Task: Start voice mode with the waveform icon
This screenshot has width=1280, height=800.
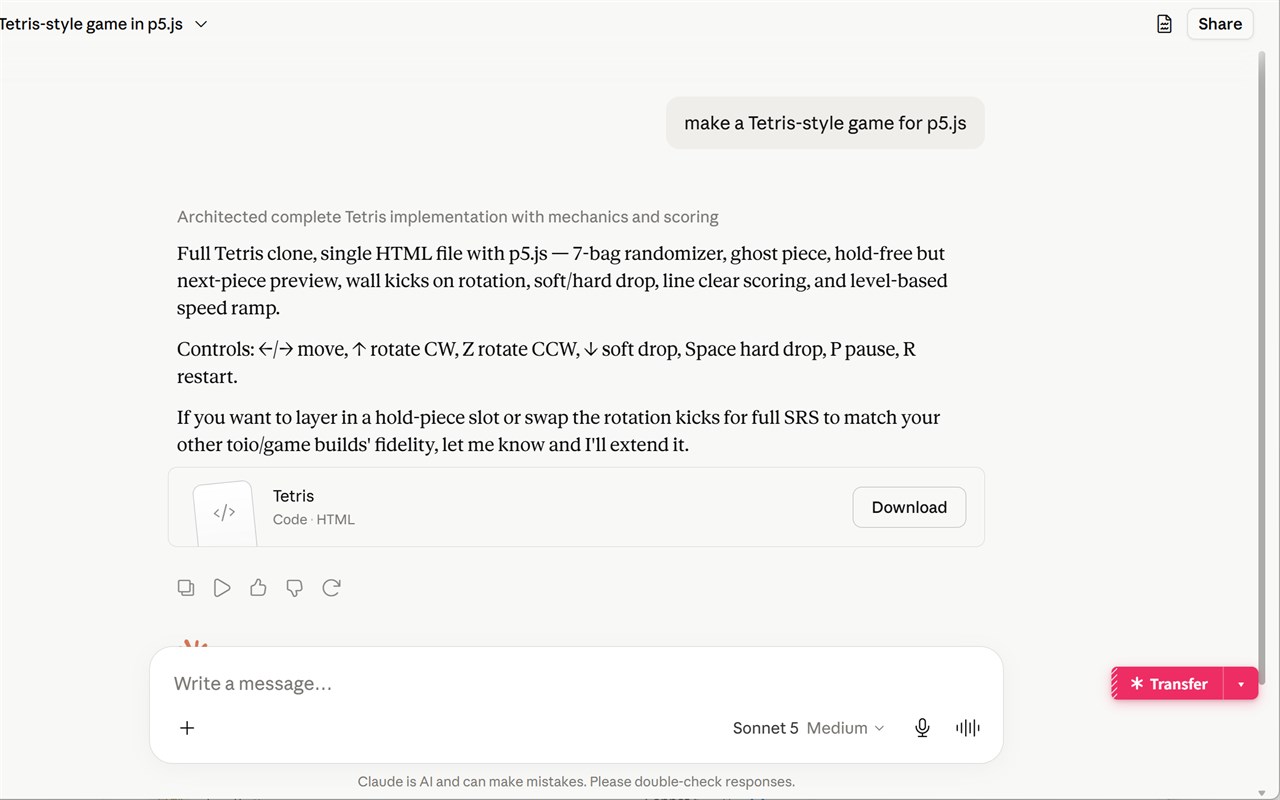Action: [x=967, y=728]
